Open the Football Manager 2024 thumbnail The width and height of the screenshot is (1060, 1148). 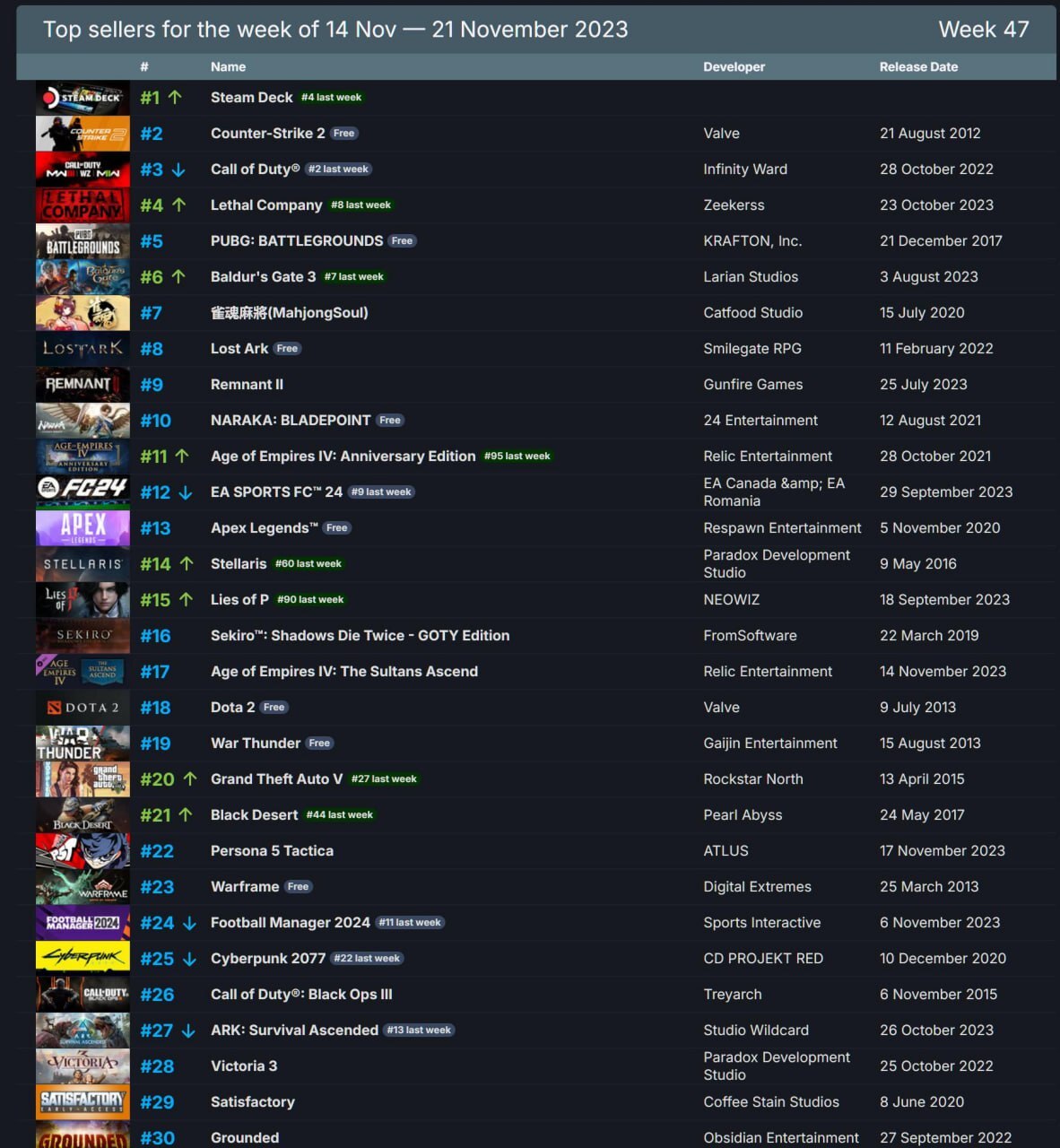tap(83, 923)
